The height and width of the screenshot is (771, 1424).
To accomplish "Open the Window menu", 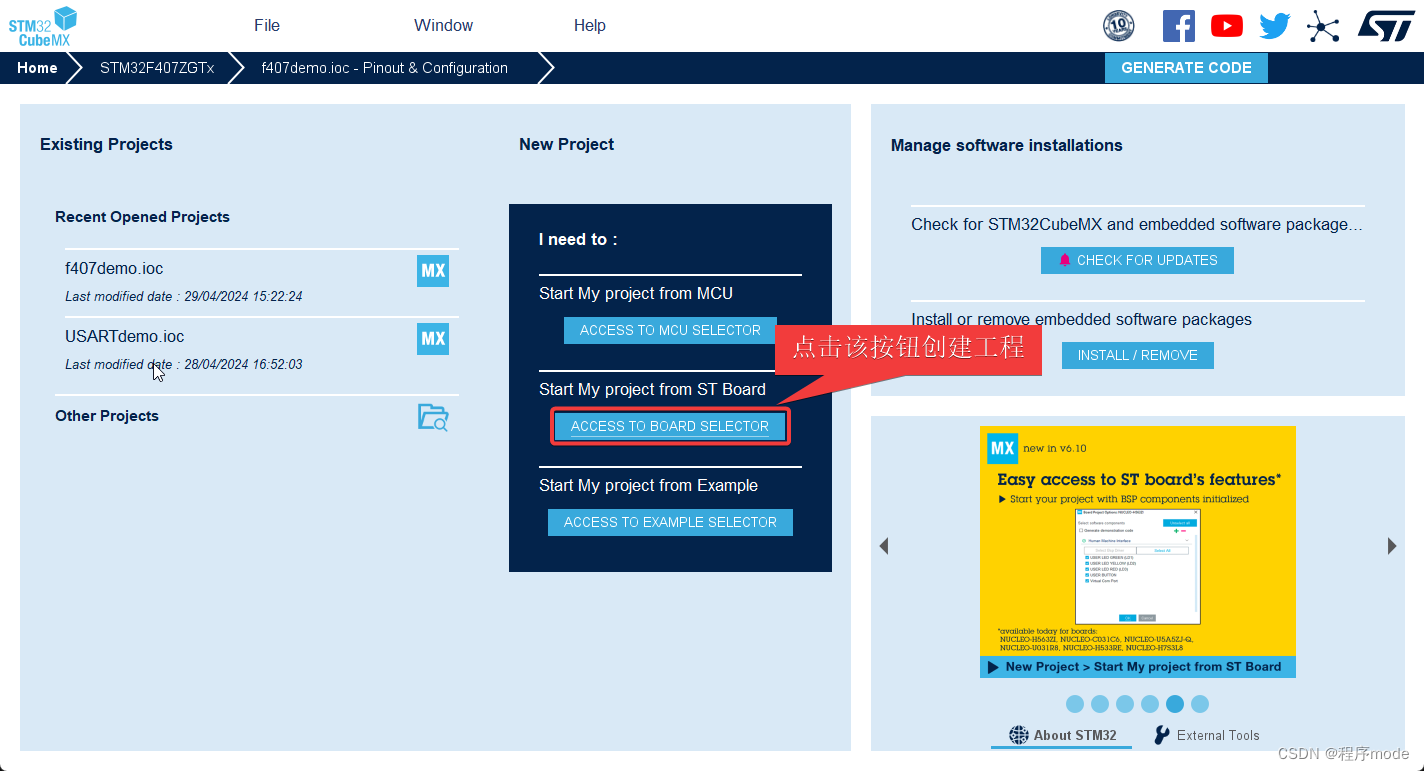I will (444, 26).
